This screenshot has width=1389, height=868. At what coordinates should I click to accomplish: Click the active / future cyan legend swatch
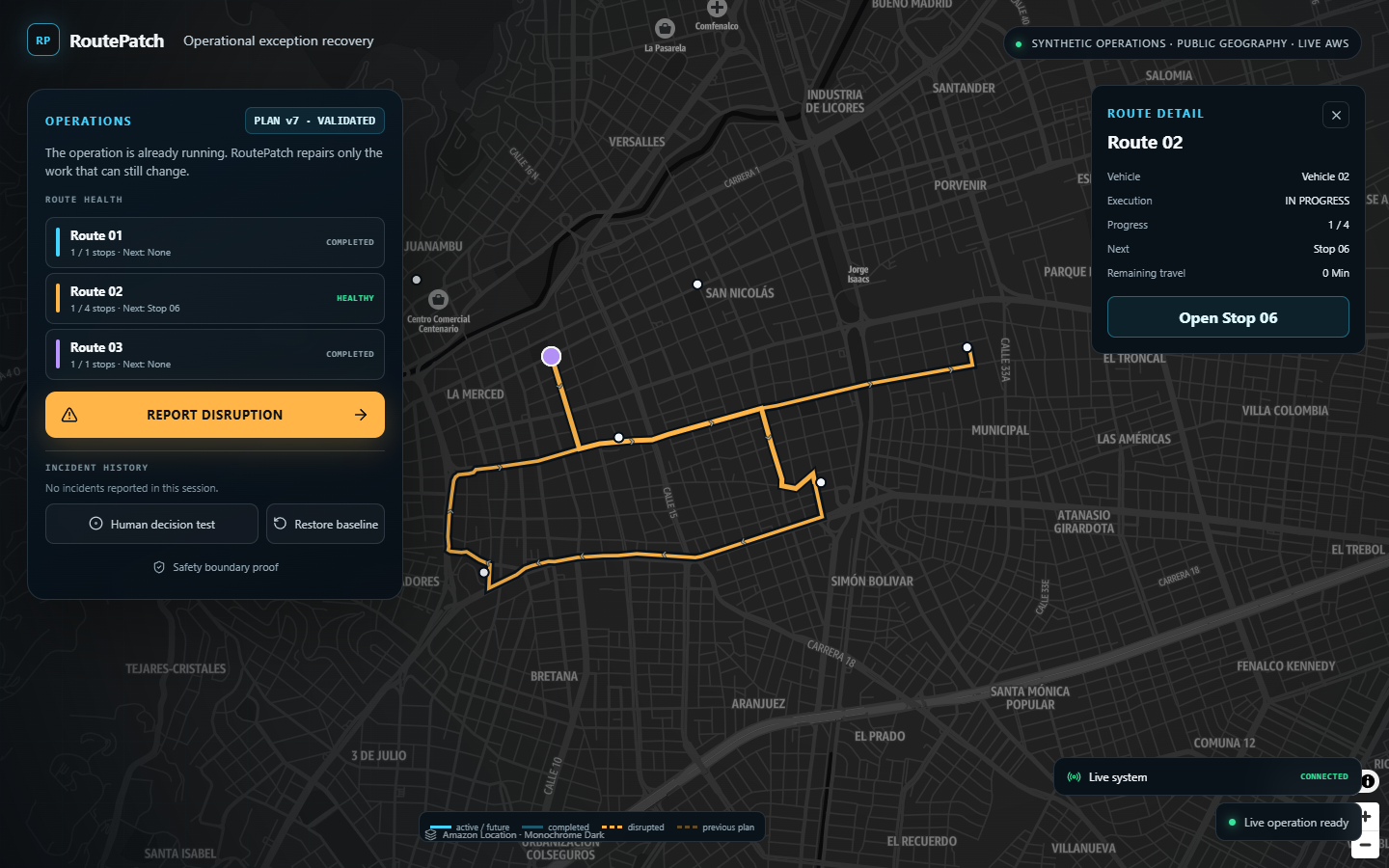441,827
